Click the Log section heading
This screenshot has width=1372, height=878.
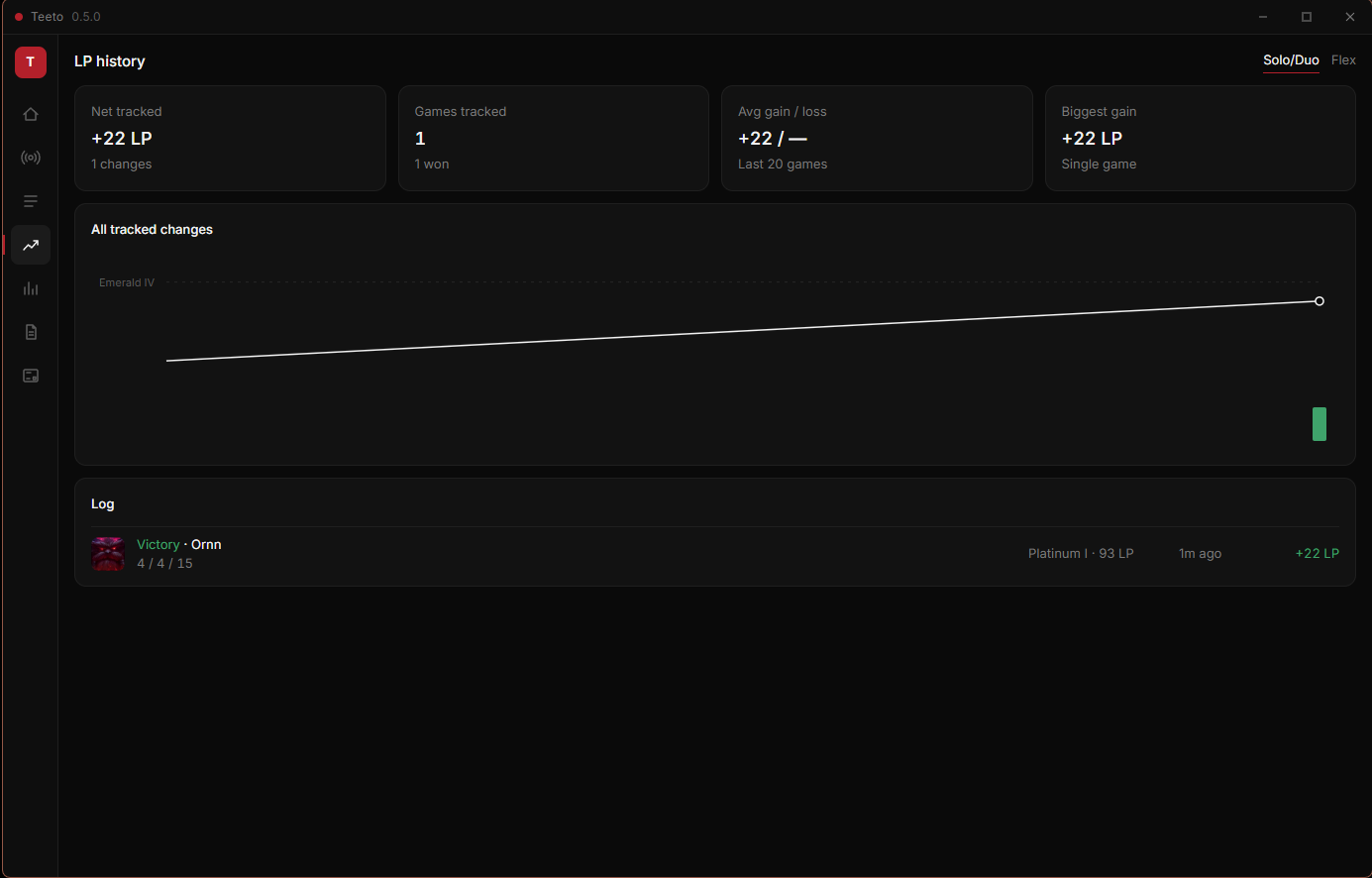point(103,503)
